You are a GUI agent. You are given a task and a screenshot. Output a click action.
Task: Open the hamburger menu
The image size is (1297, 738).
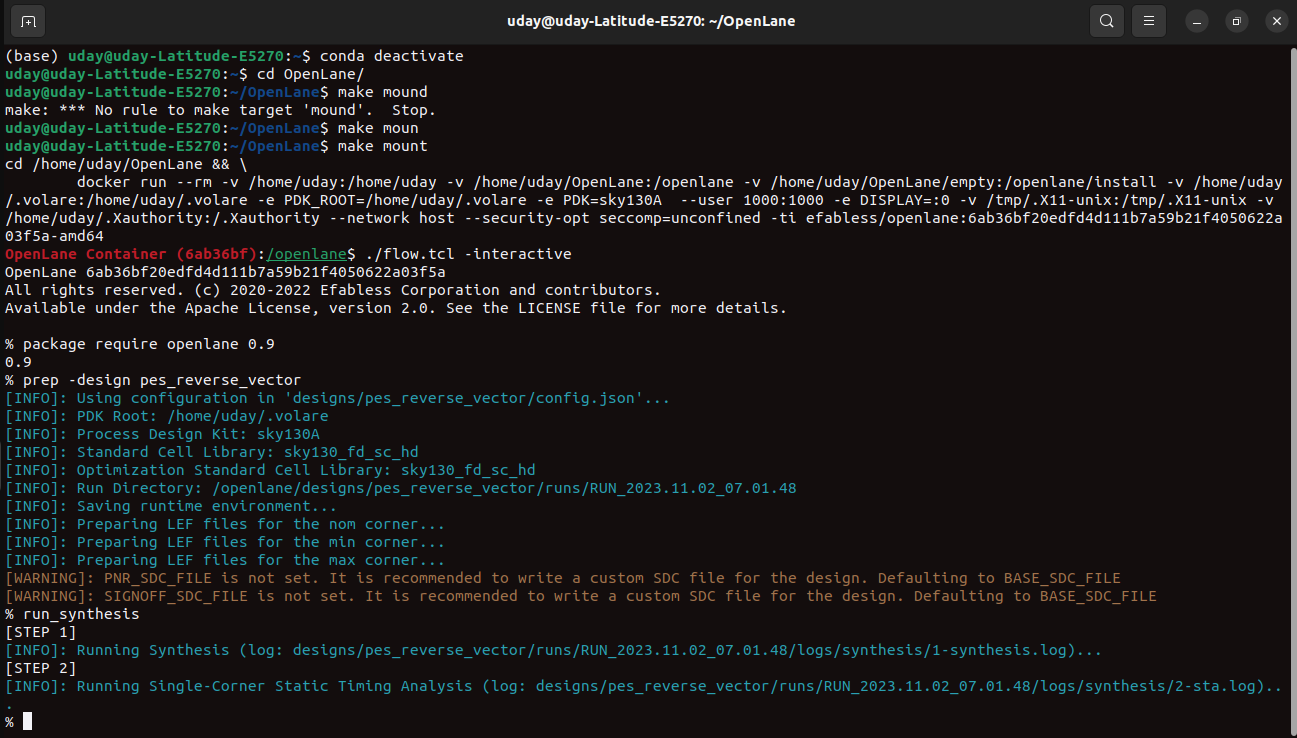pyautogui.click(x=1148, y=20)
